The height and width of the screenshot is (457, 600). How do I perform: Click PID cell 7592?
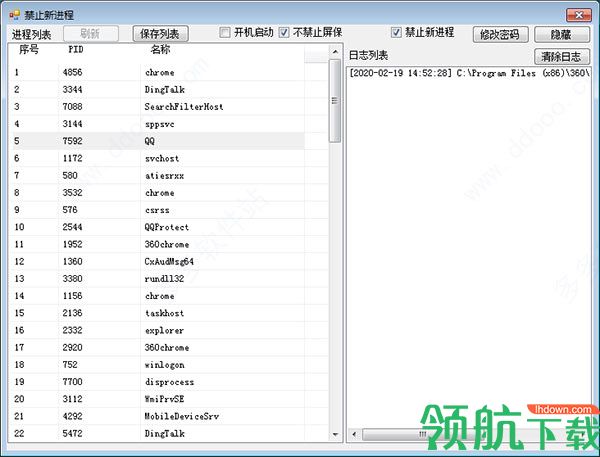pos(72,141)
